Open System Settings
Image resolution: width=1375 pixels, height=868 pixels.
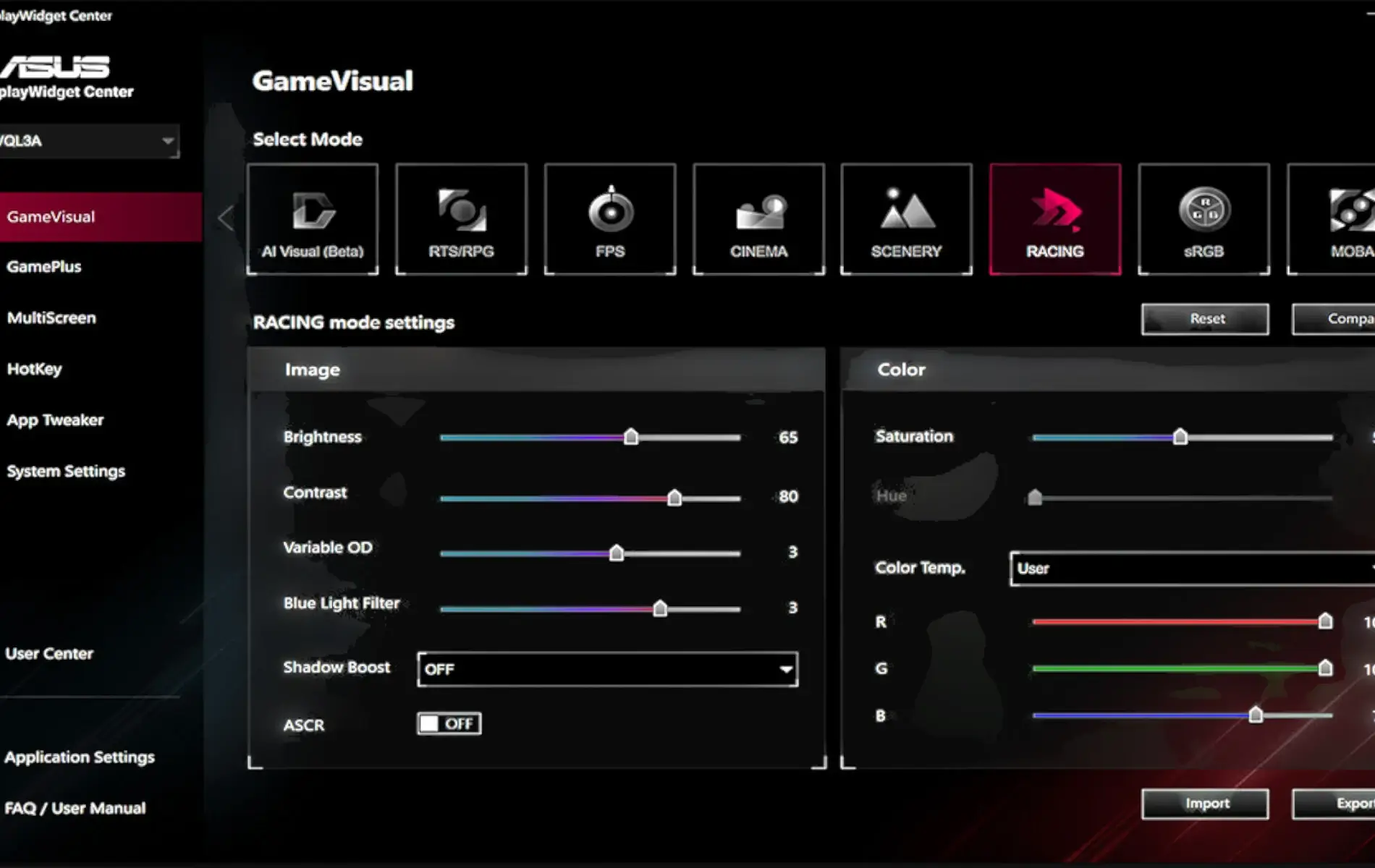[66, 472]
